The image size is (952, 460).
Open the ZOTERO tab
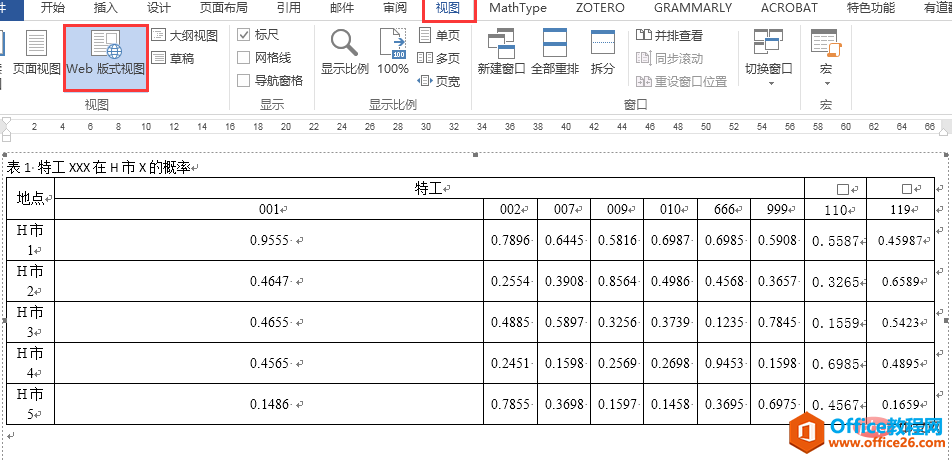pos(600,8)
